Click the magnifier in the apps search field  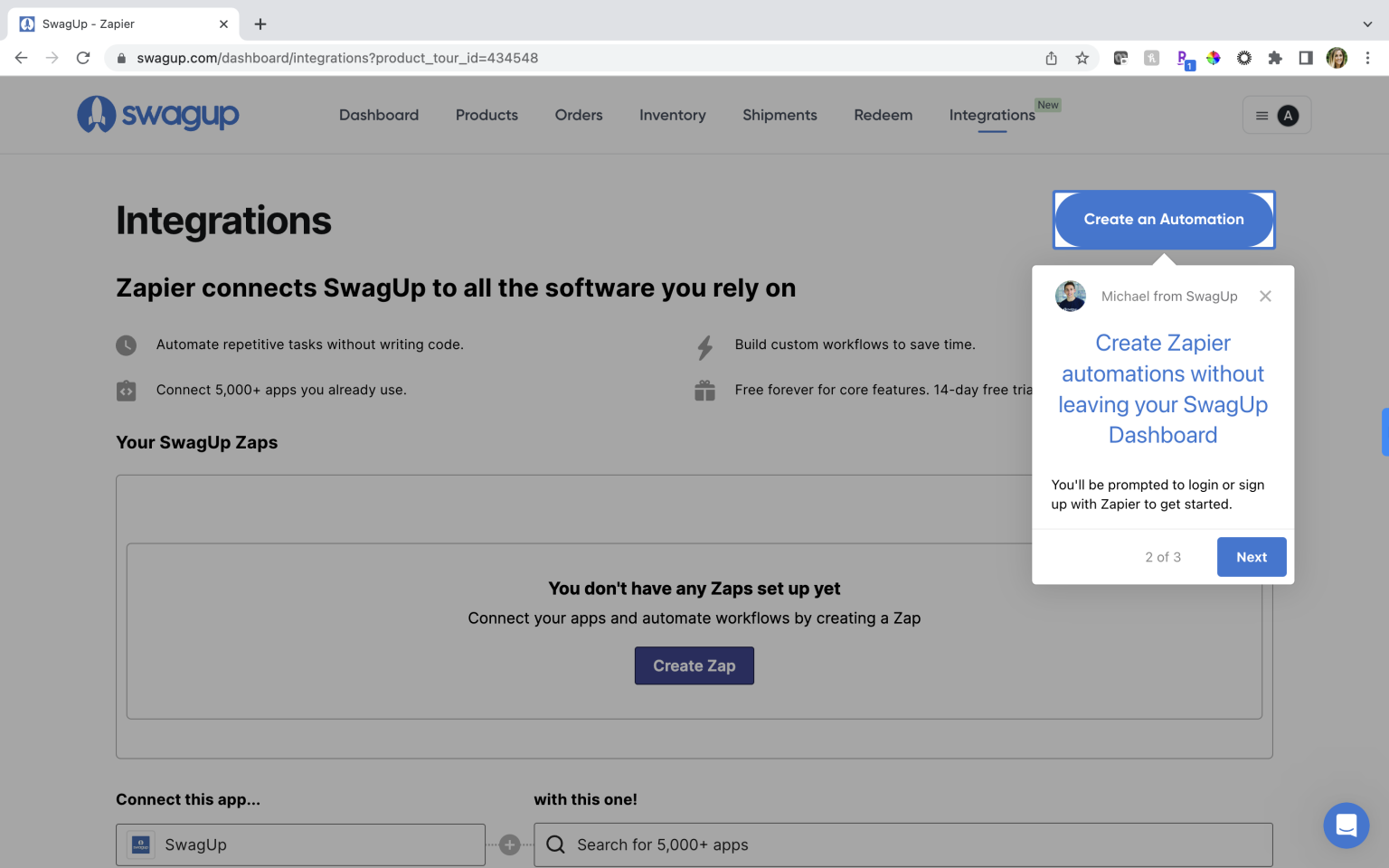click(x=555, y=844)
